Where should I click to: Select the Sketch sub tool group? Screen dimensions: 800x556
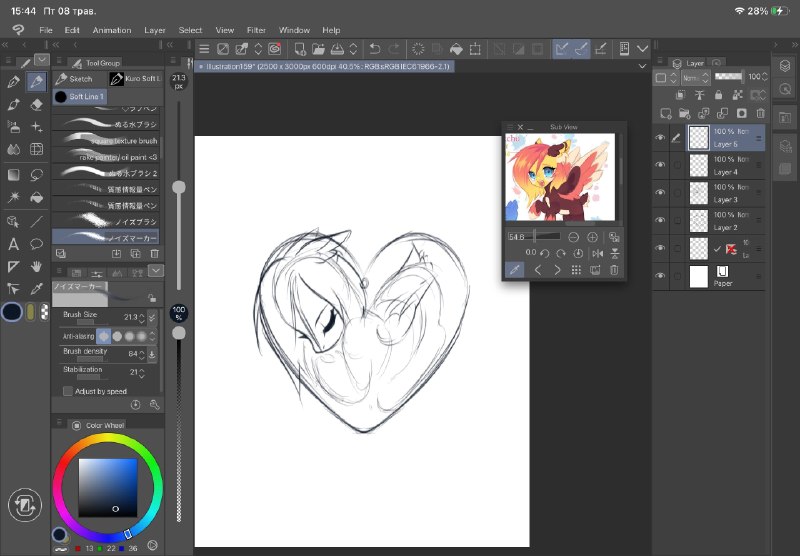[79, 79]
